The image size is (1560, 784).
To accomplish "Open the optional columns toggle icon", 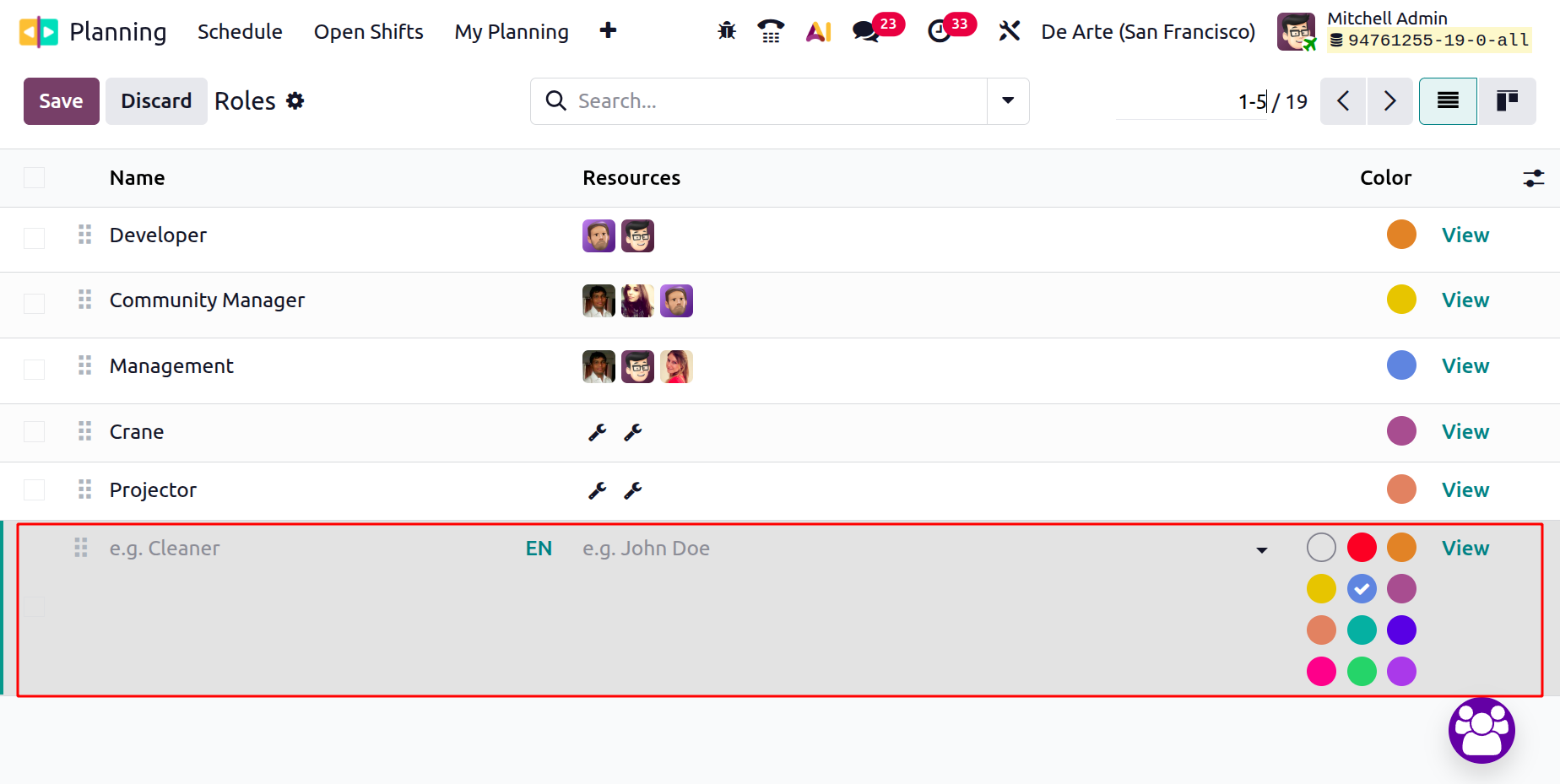I will pyautogui.click(x=1534, y=177).
